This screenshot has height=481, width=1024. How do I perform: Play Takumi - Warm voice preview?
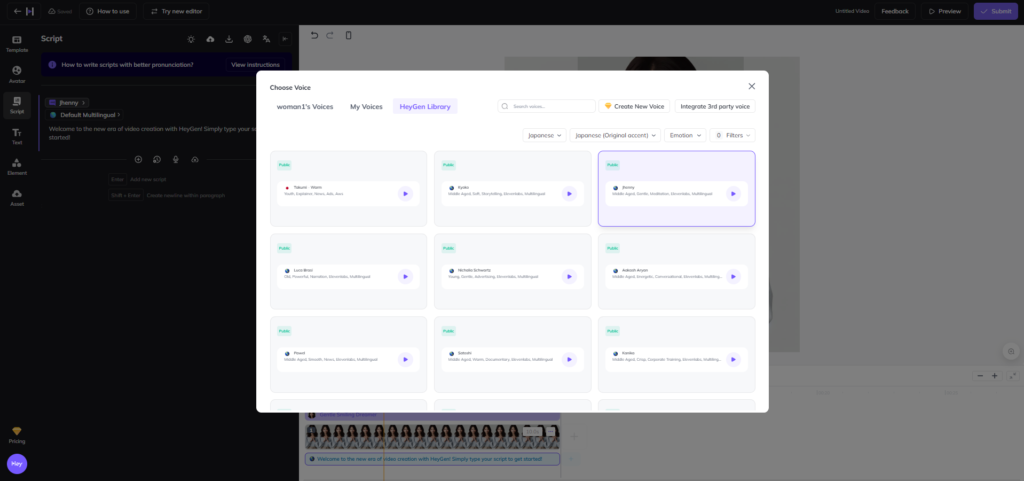tap(406, 194)
